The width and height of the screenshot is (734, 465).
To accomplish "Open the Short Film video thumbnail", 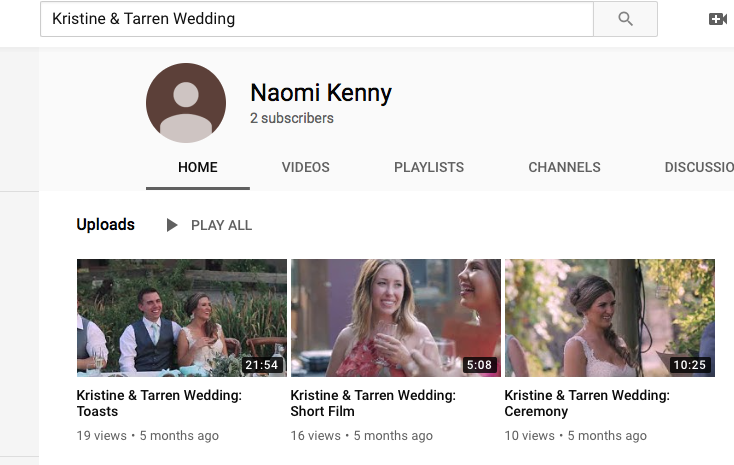I will pyautogui.click(x=396, y=317).
